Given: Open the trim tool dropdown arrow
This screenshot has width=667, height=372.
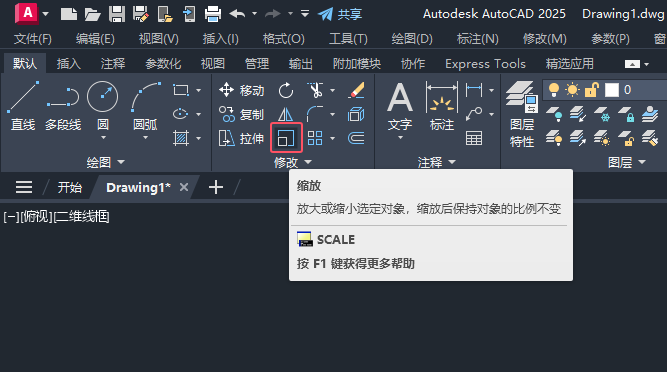Looking at the screenshot, I should [332, 91].
